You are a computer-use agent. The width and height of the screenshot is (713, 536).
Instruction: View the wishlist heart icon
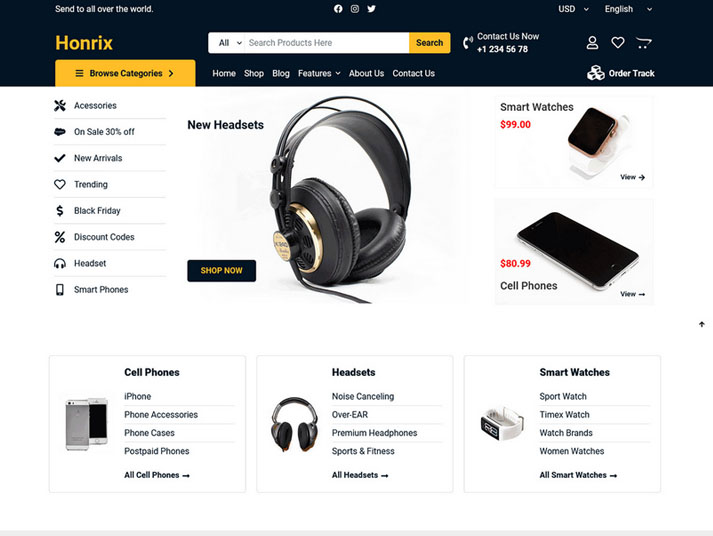pyautogui.click(x=618, y=43)
